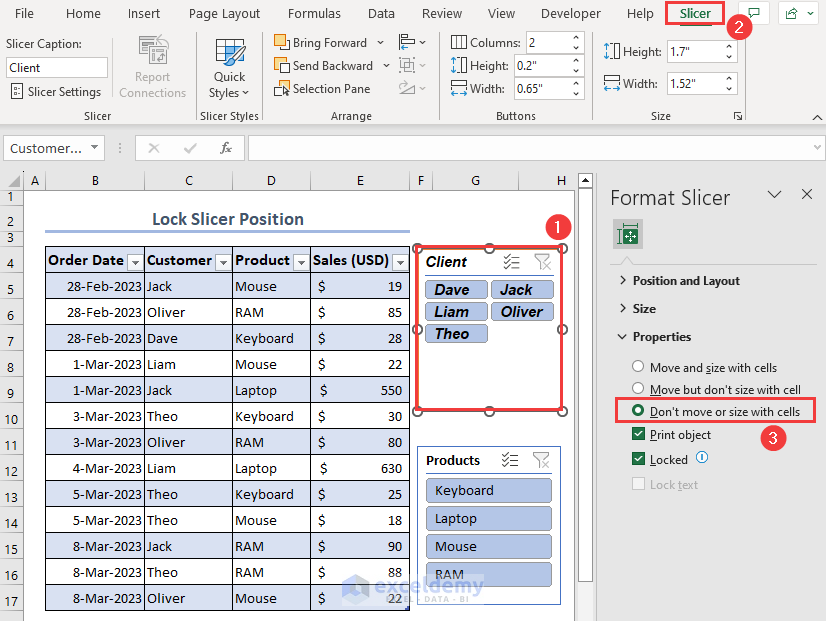
Task: Select Don't move or size with cells
Action: point(638,410)
